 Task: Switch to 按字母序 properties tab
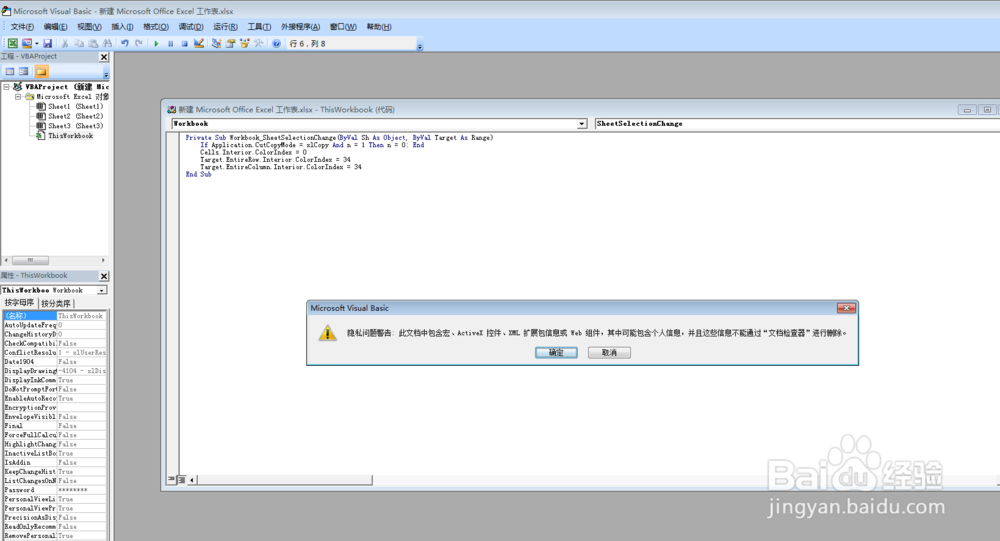click(19, 303)
